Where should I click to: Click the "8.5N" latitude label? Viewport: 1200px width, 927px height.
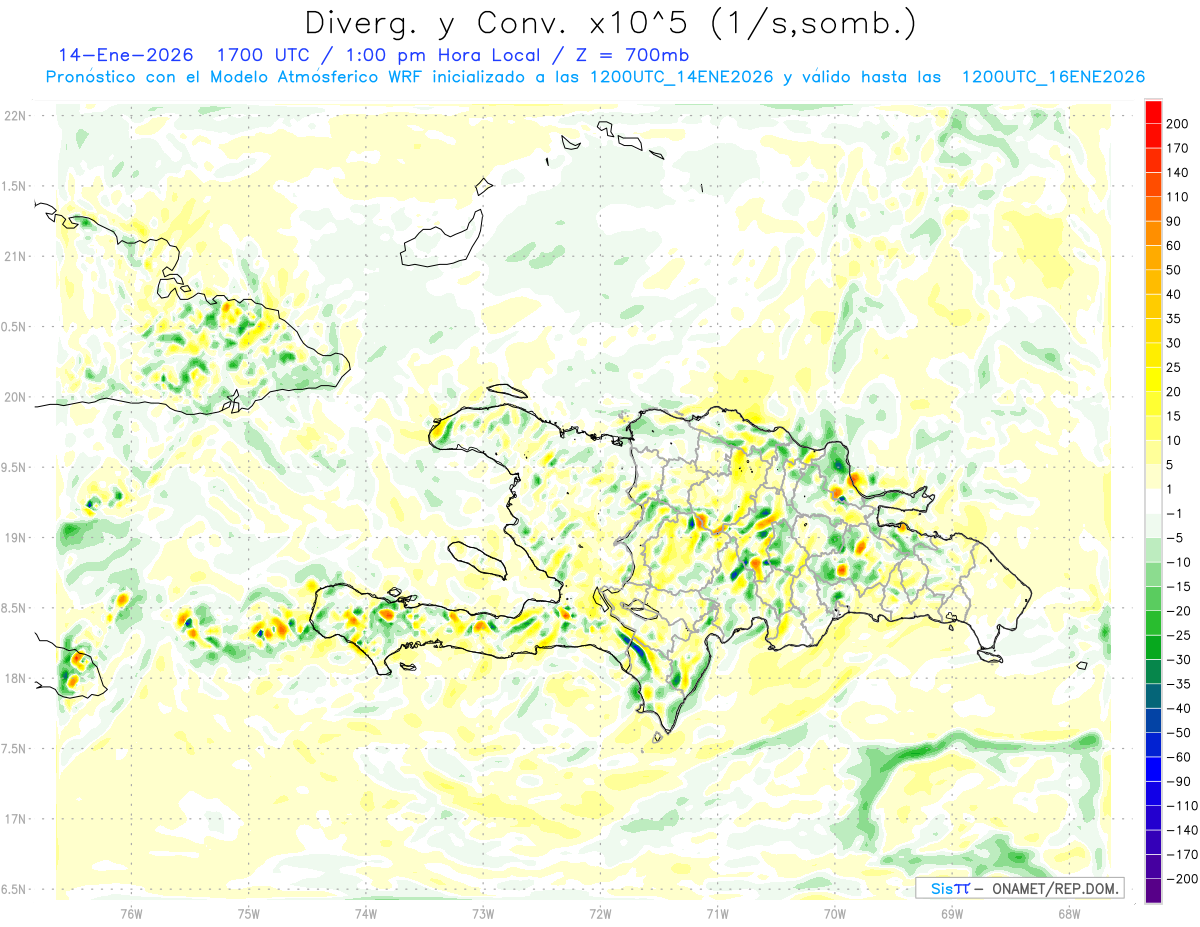click(x=14, y=608)
